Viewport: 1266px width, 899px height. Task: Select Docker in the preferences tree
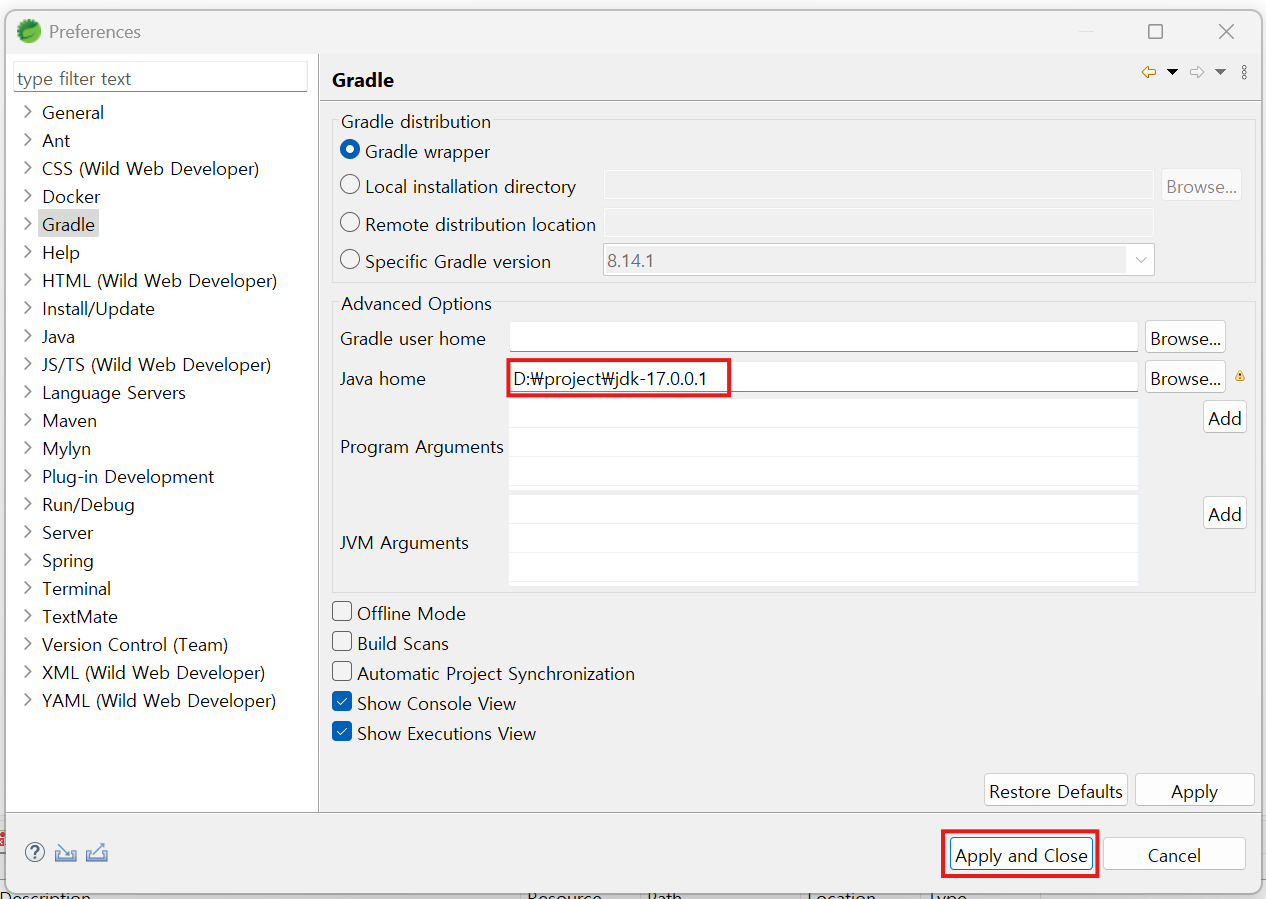[71, 196]
